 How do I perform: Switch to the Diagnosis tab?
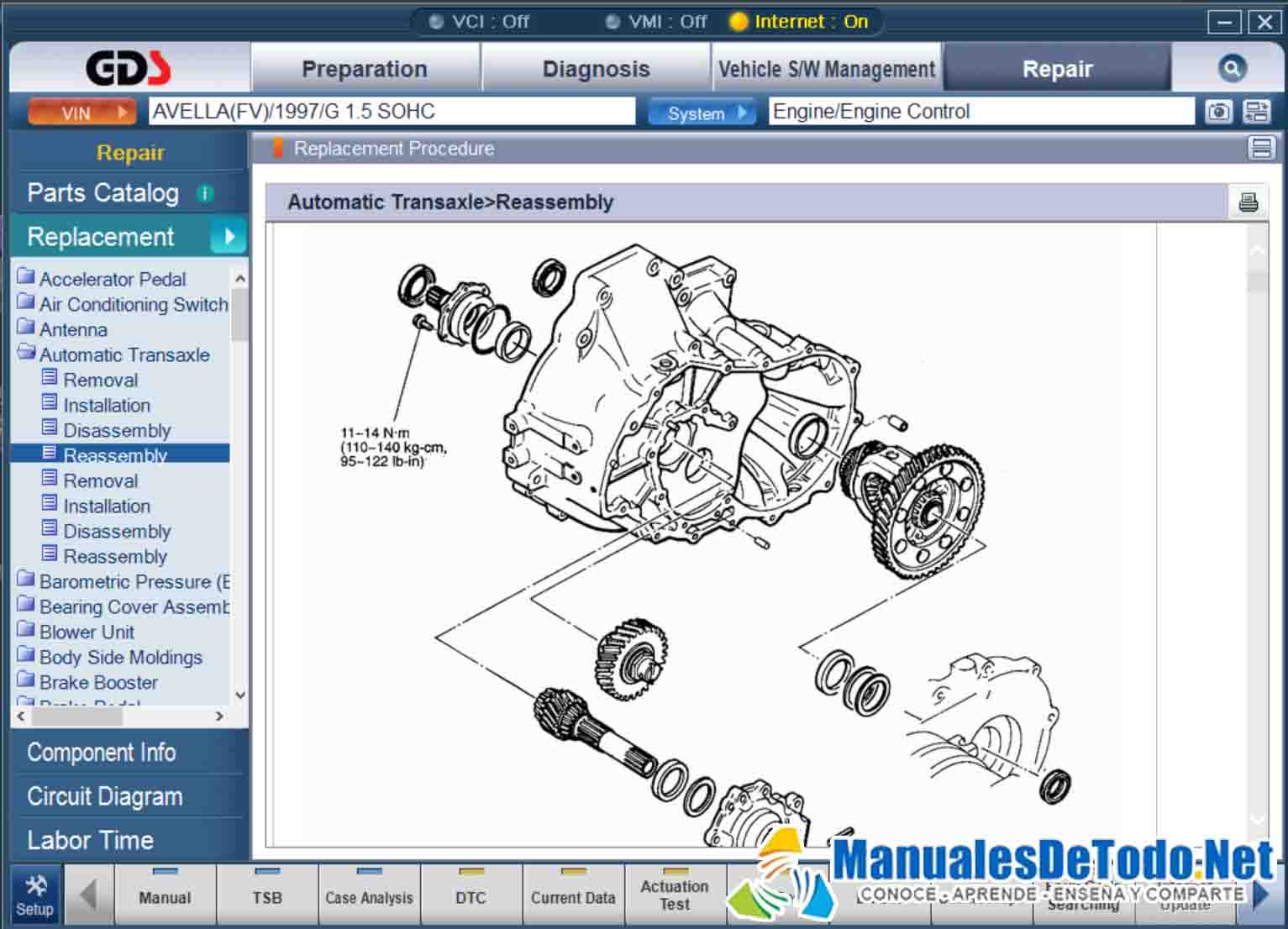pos(596,69)
